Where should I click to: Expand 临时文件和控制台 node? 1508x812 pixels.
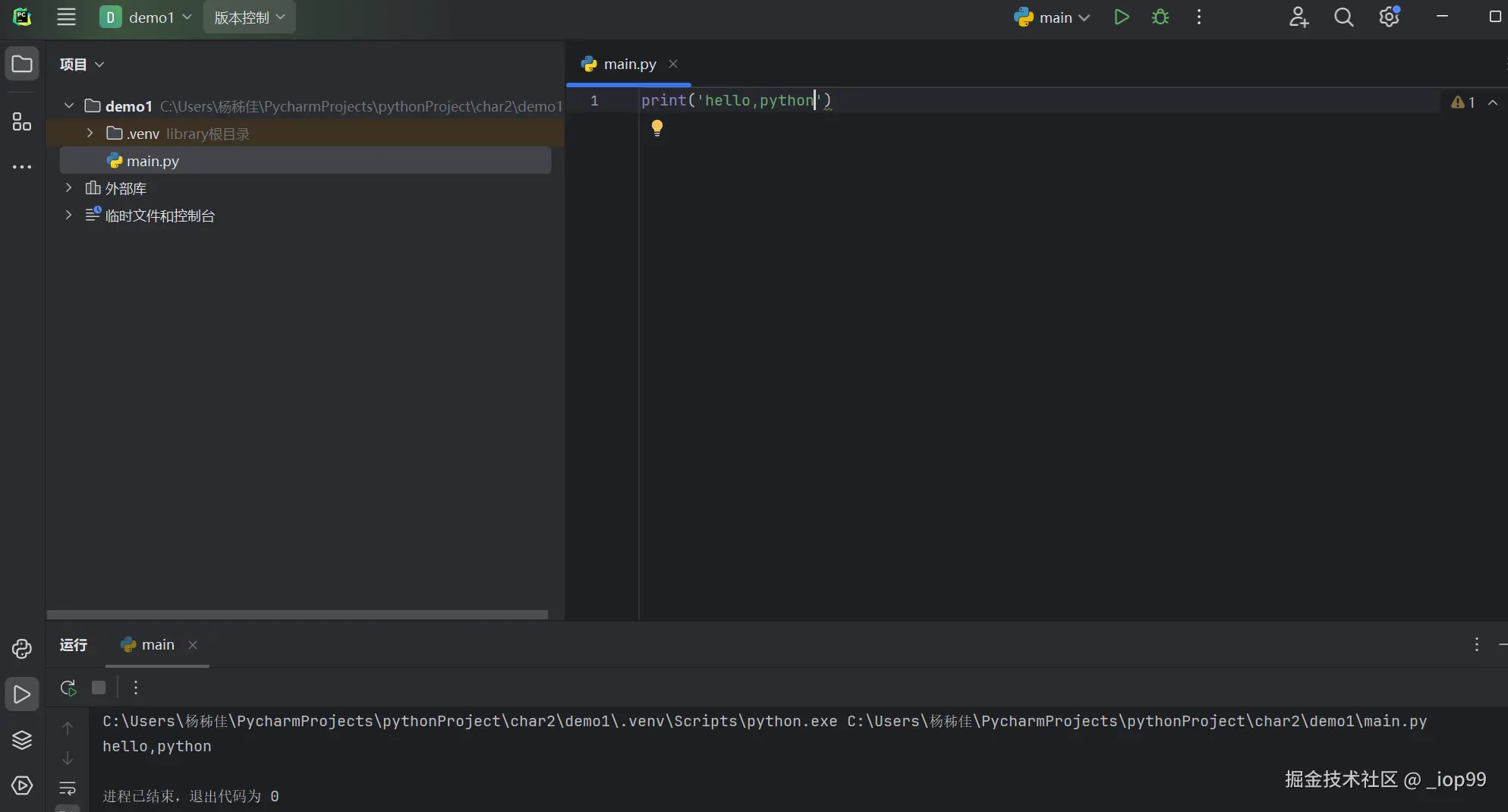[69, 215]
